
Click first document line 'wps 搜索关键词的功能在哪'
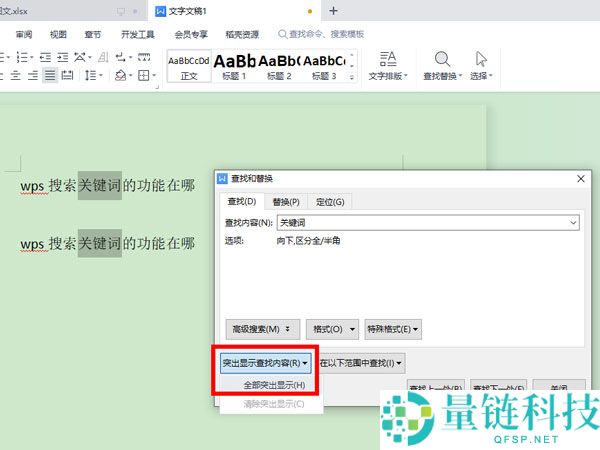point(108,186)
